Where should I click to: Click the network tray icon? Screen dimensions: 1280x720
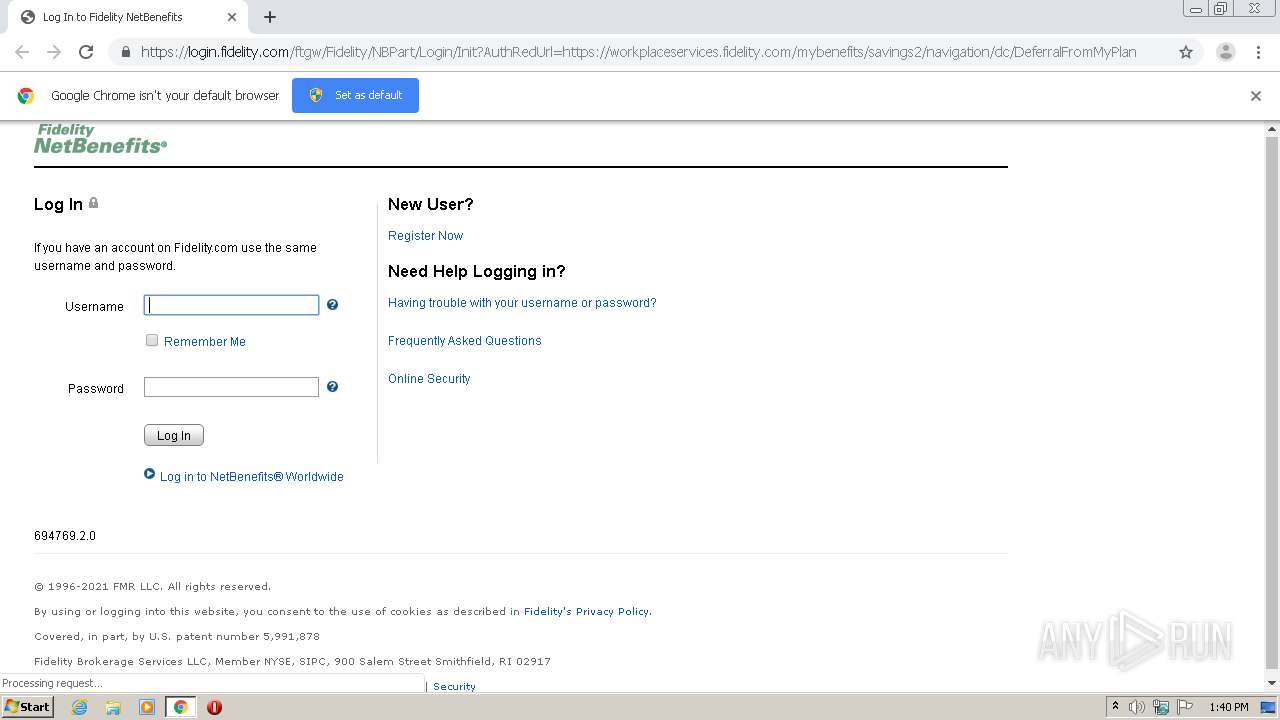(x=1161, y=707)
